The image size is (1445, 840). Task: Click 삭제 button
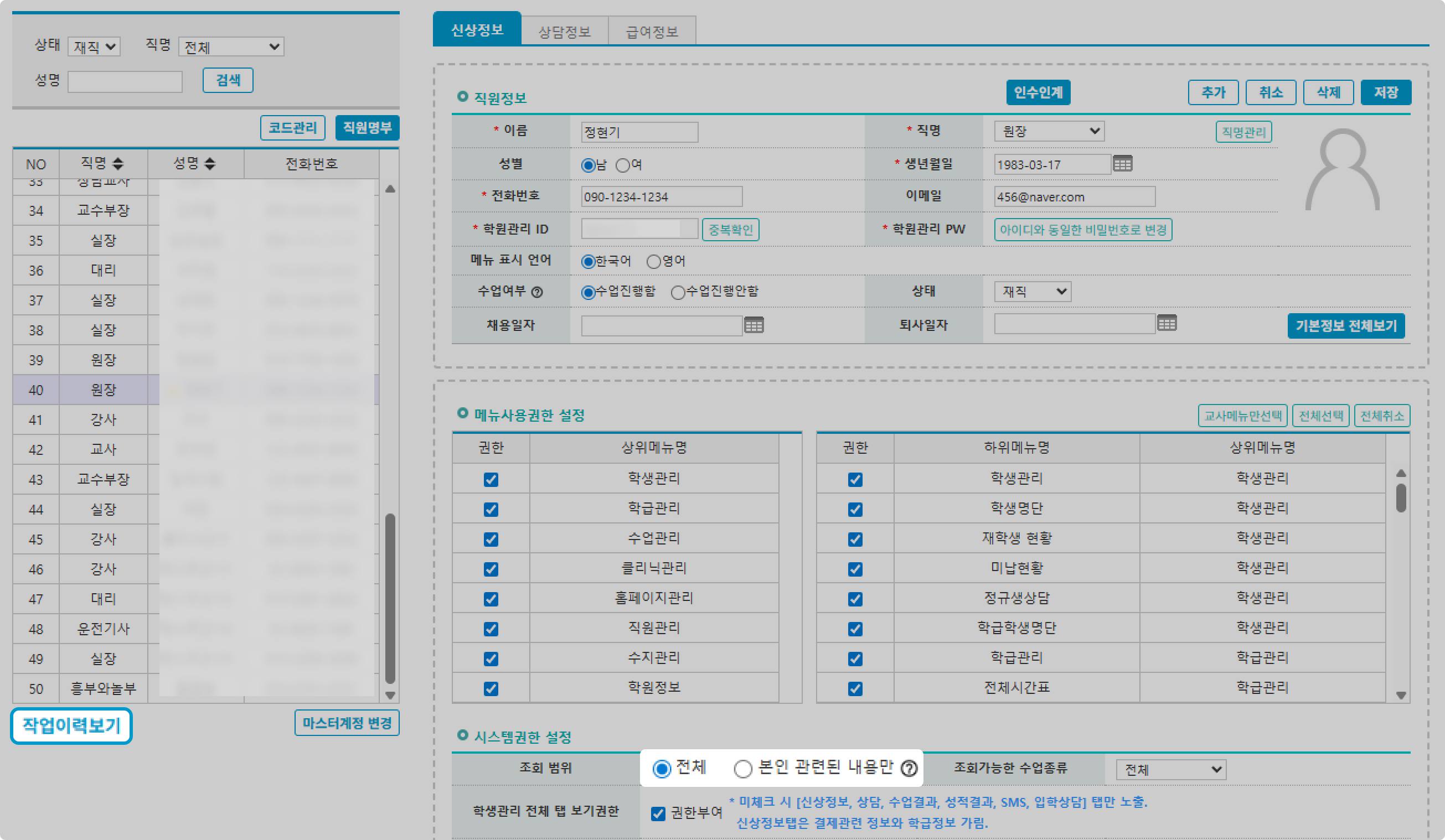pyautogui.click(x=1328, y=92)
